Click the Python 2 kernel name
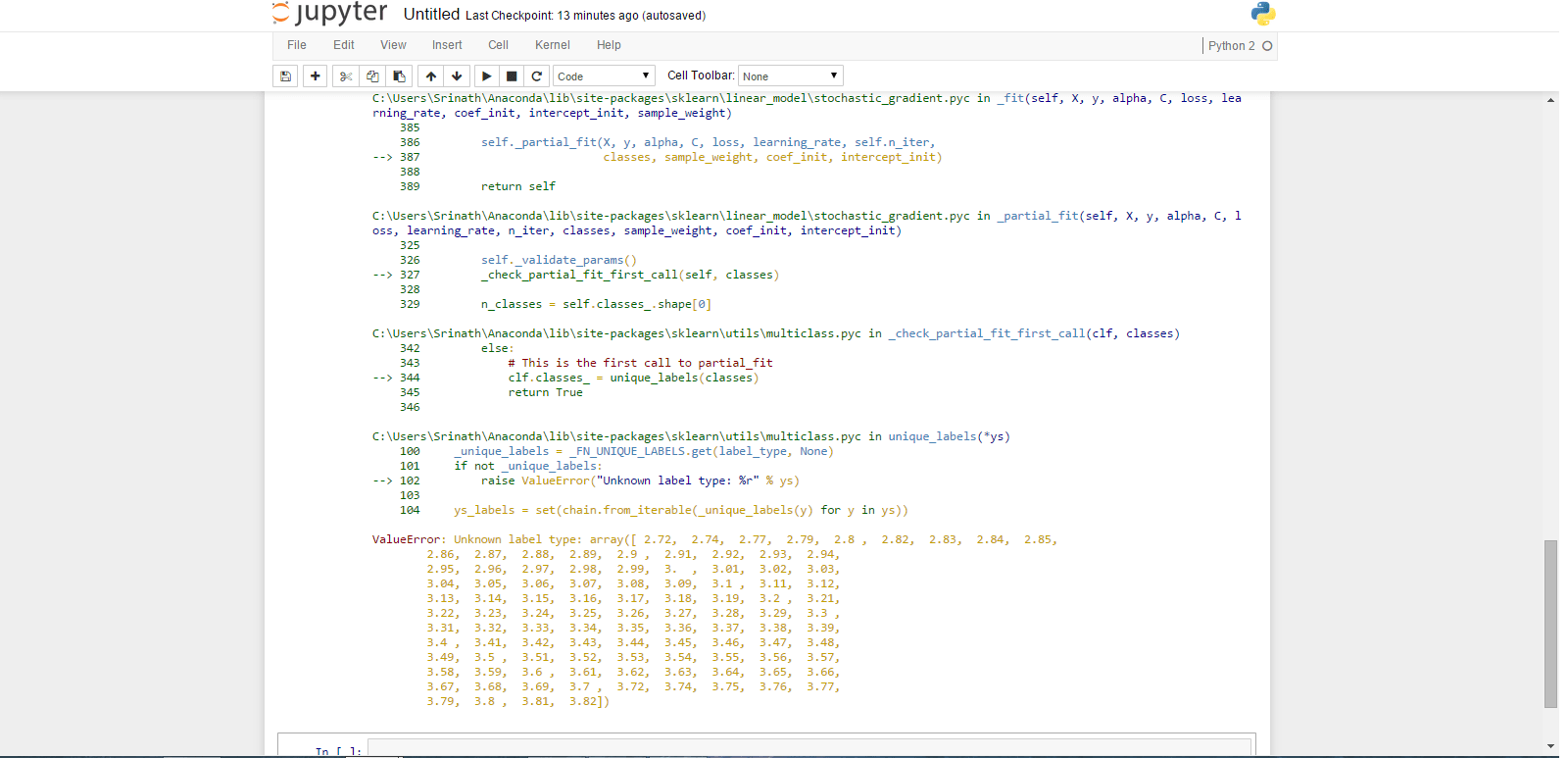 (x=1232, y=46)
